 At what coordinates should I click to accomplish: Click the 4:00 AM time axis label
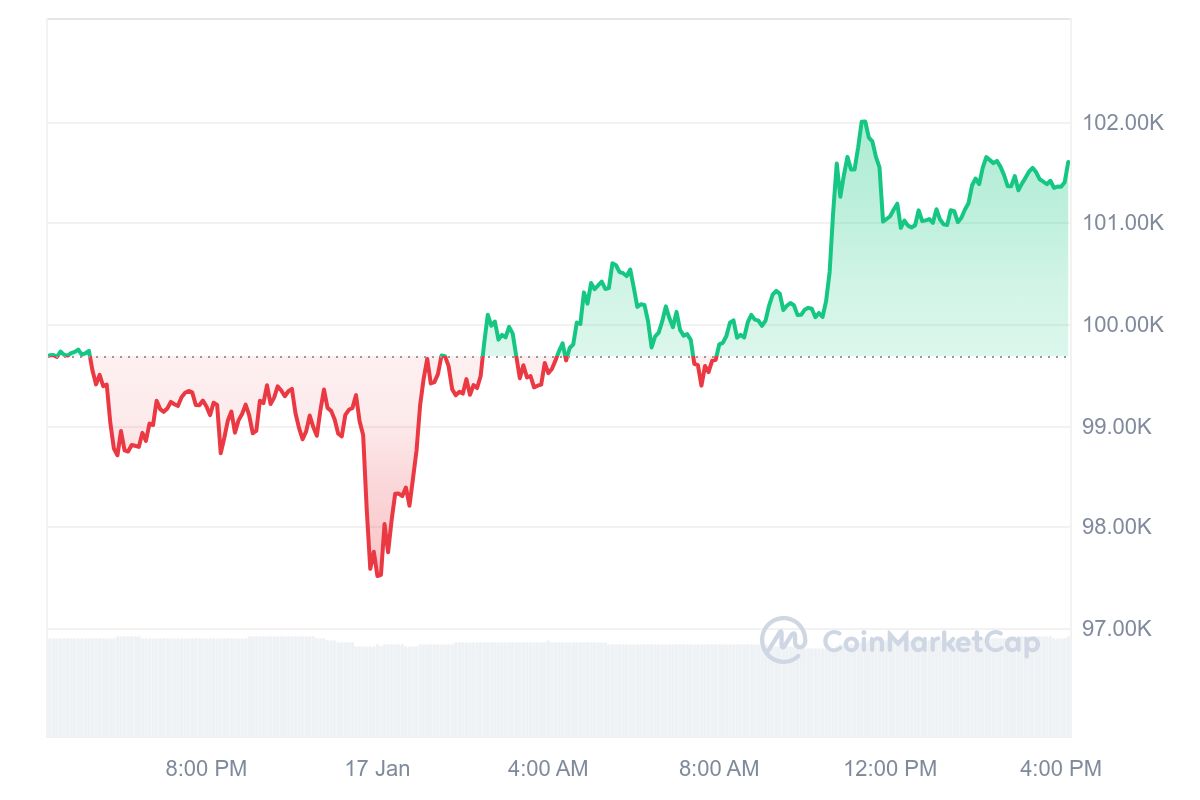(548, 768)
